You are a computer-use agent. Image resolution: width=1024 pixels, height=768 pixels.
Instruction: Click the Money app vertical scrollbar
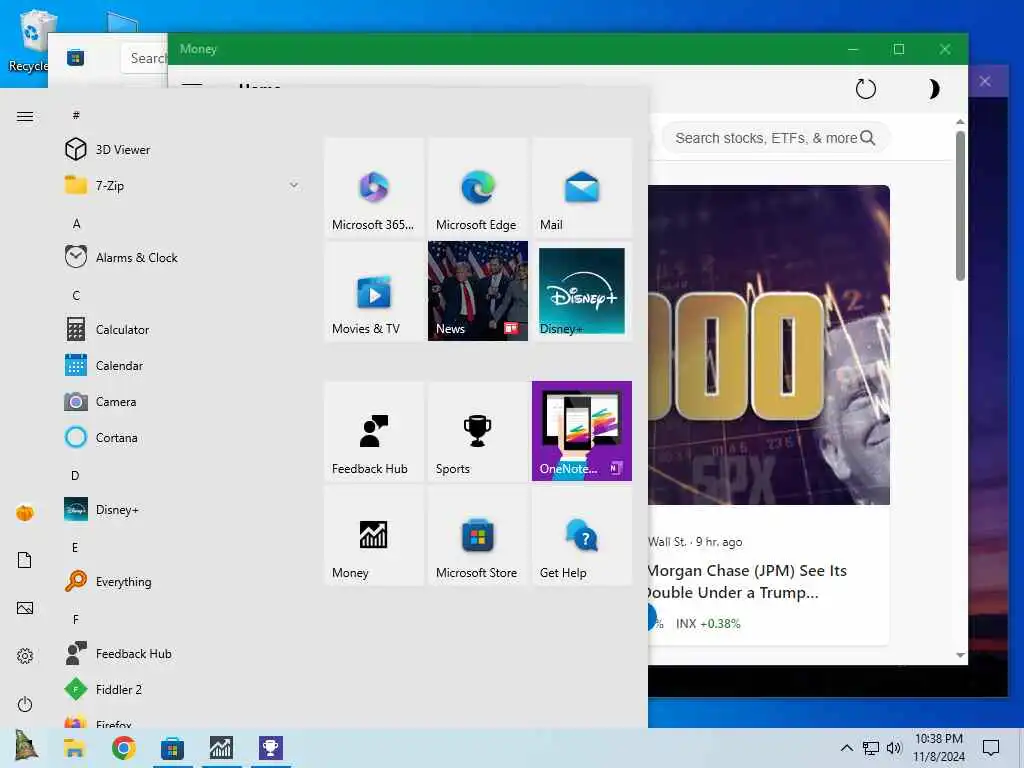click(x=960, y=206)
